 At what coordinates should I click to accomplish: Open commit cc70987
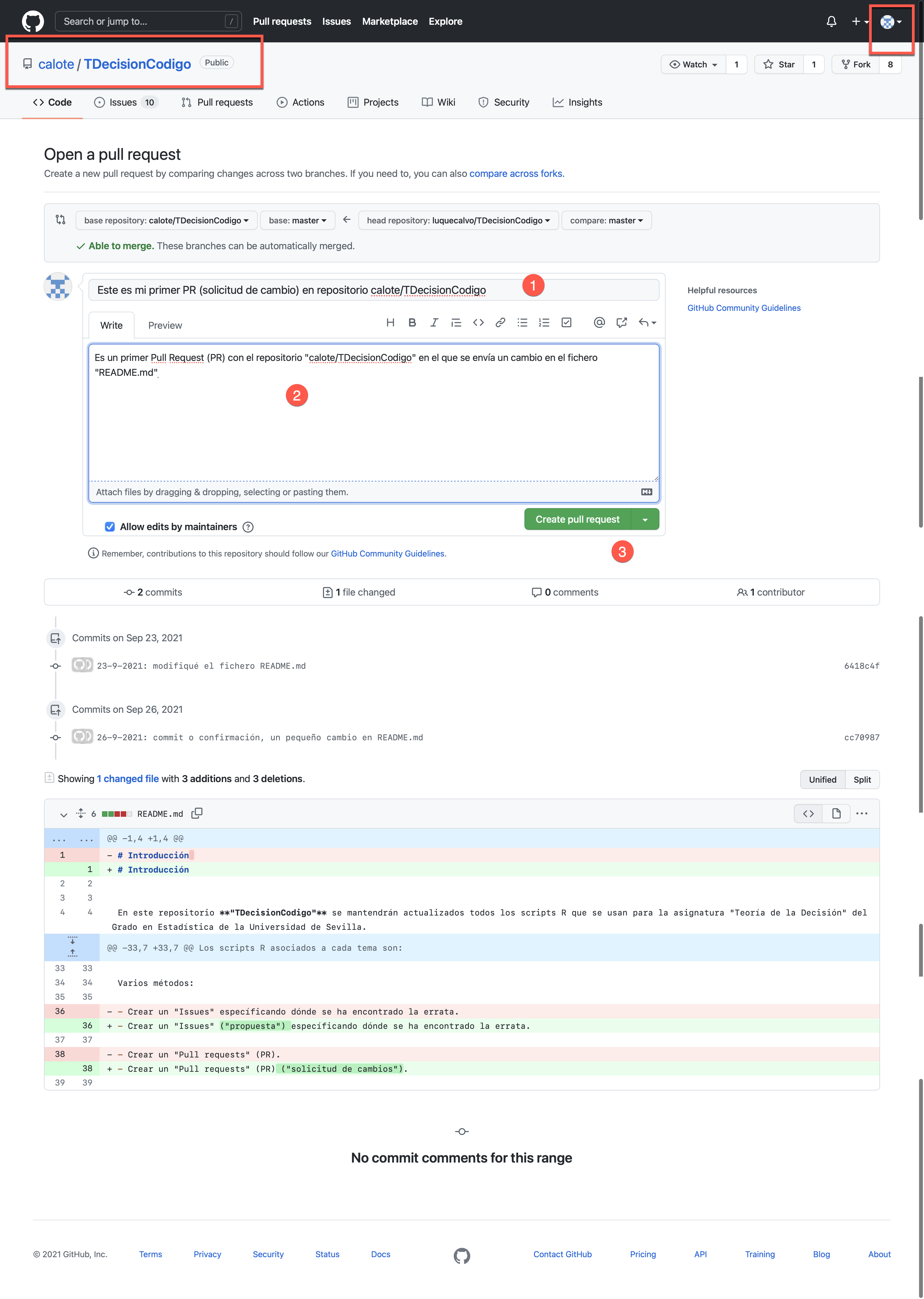[861, 738]
